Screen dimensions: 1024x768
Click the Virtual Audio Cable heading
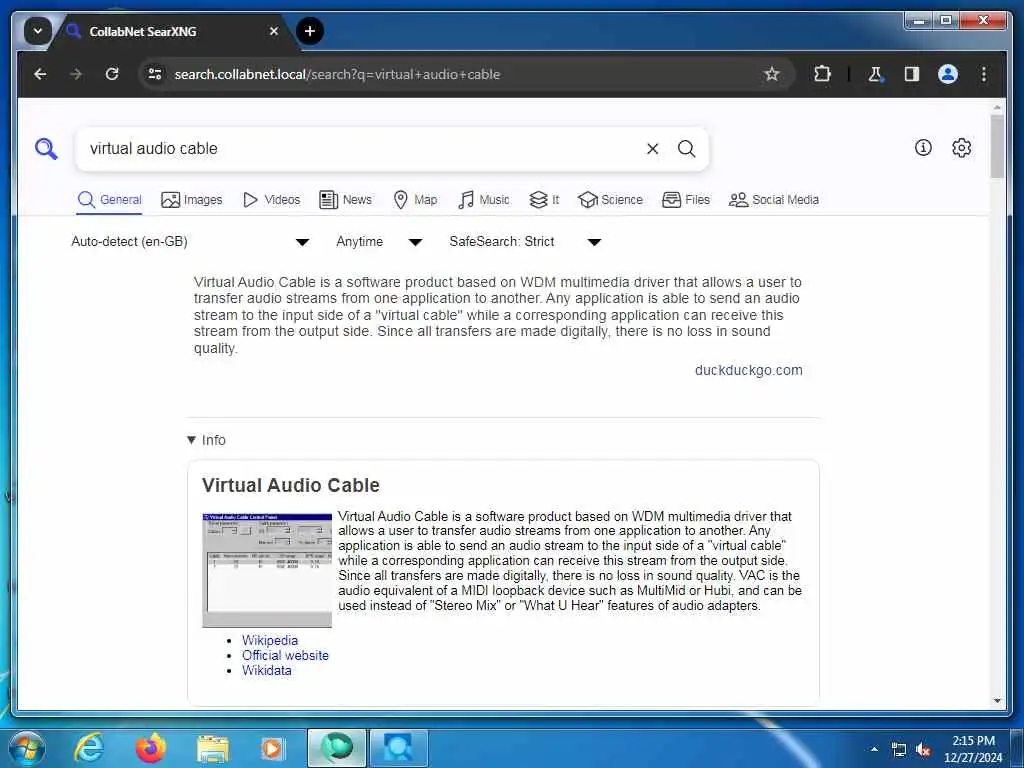(x=291, y=485)
